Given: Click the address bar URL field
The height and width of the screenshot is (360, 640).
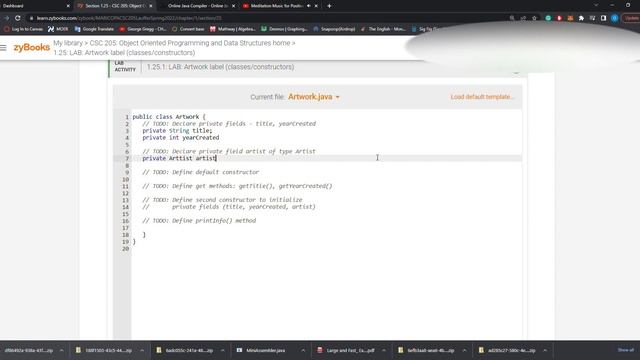Looking at the screenshot, I should tap(265, 18).
